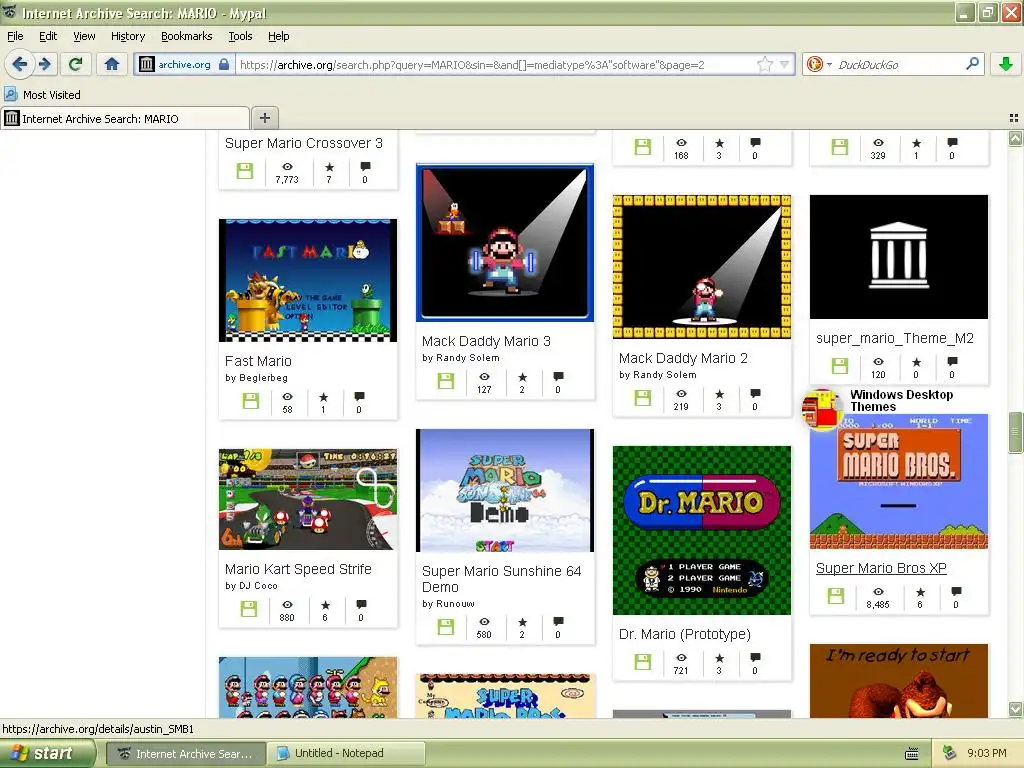
Task: Open the Bookmarks menu
Action: point(187,36)
